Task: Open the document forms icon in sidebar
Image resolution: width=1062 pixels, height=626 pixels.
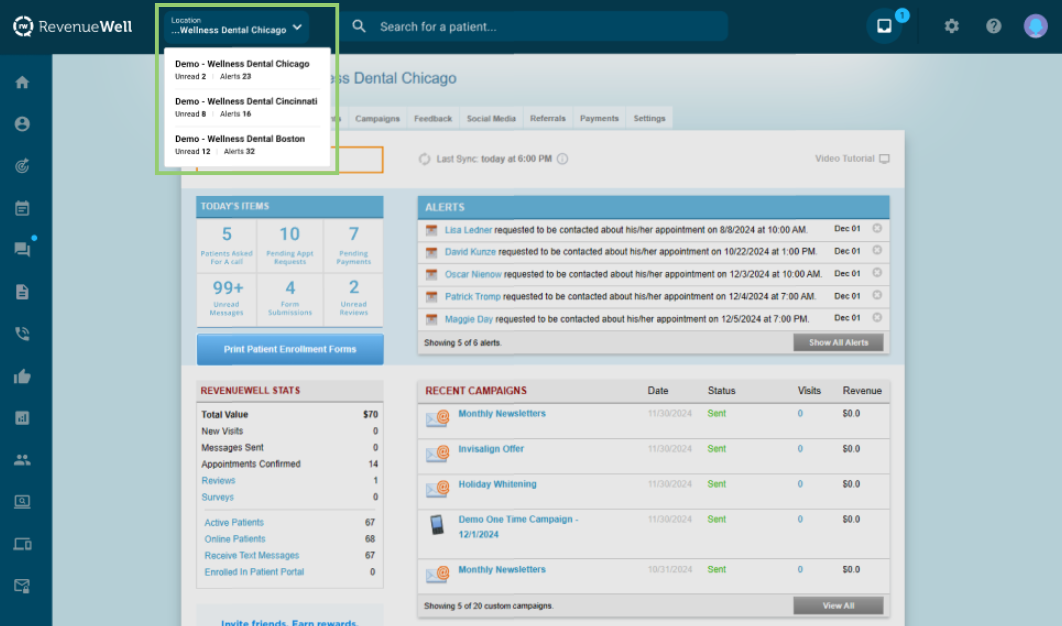Action: tap(22, 292)
